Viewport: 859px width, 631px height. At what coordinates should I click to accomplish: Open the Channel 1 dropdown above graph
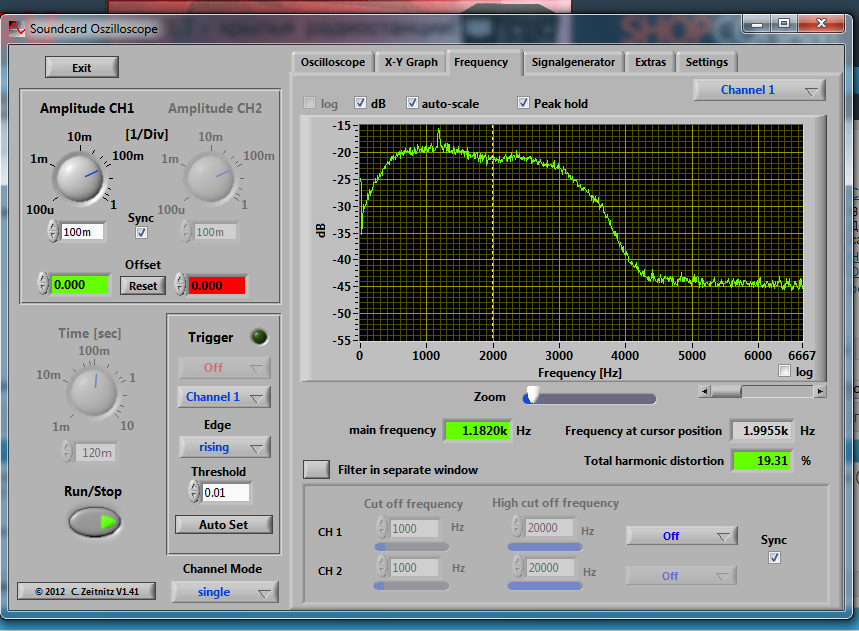point(759,90)
